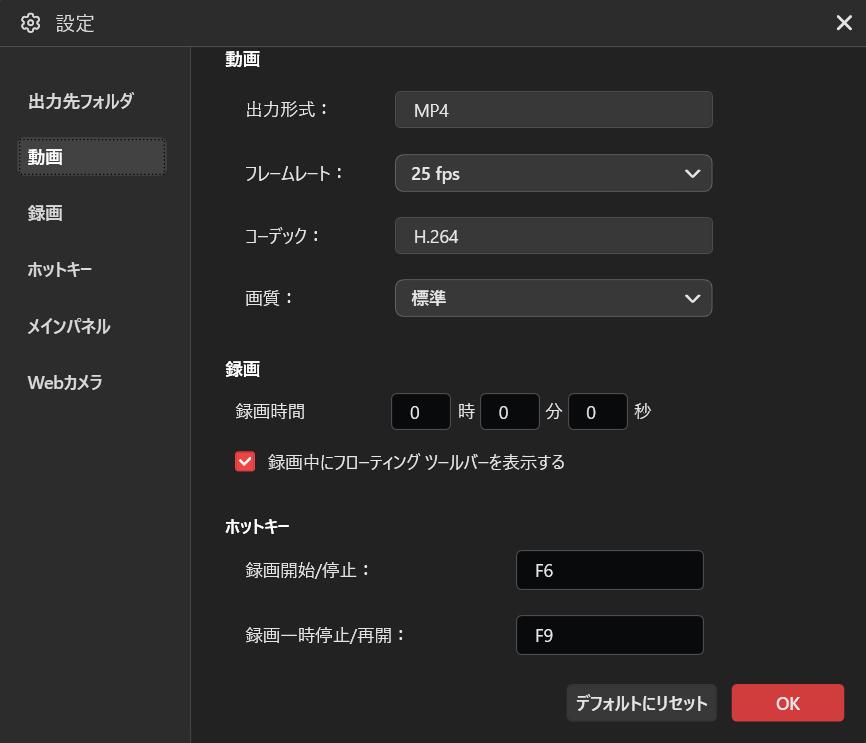Disable the floating toolbar during recording checkbox
The height and width of the screenshot is (743, 866).
(244, 462)
